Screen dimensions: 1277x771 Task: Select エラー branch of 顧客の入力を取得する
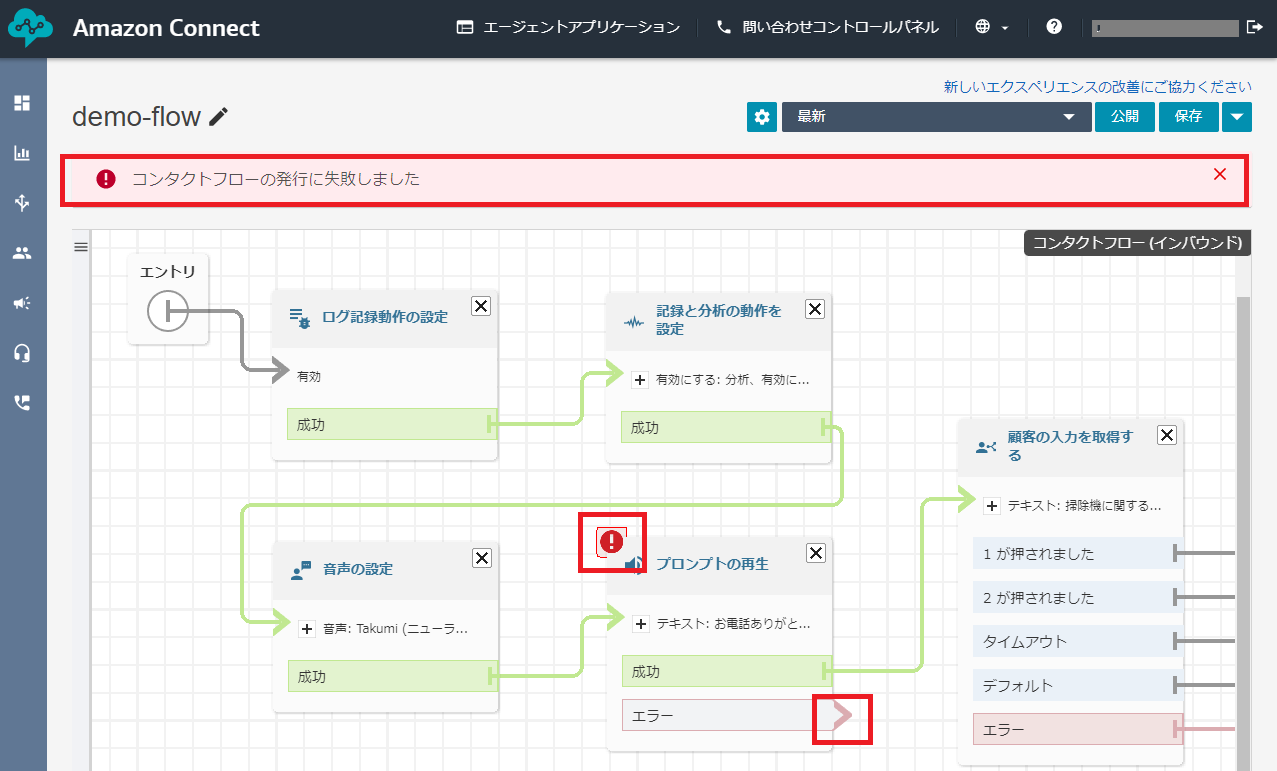[x=1078, y=729]
